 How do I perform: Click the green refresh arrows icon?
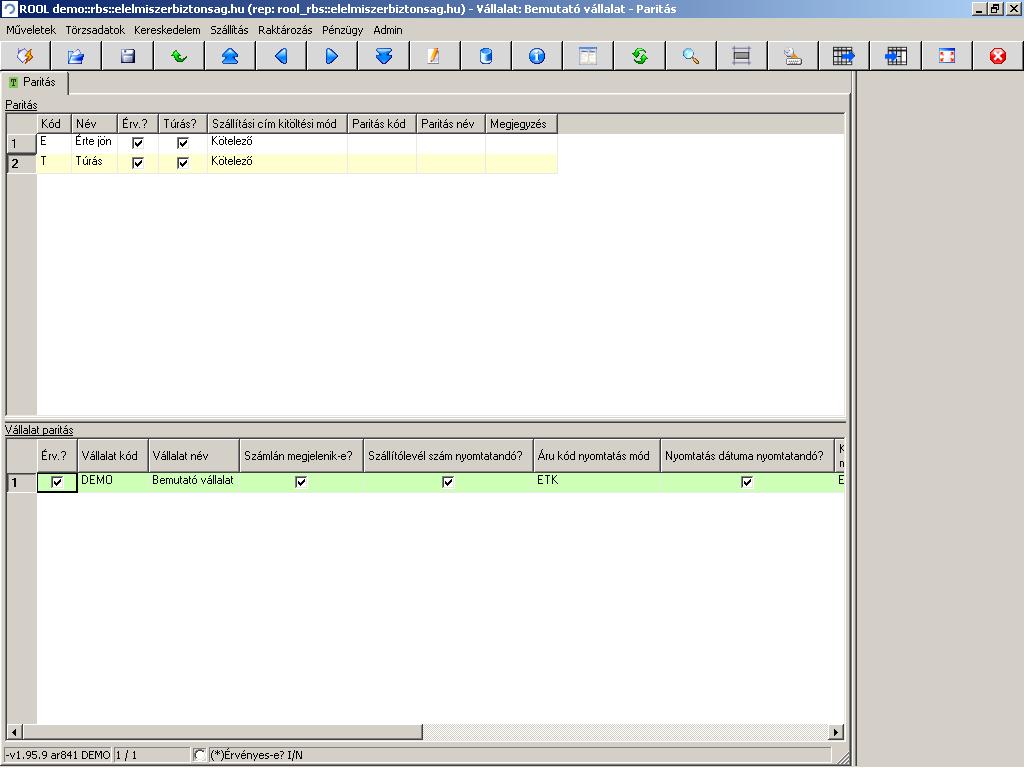point(639,56)
